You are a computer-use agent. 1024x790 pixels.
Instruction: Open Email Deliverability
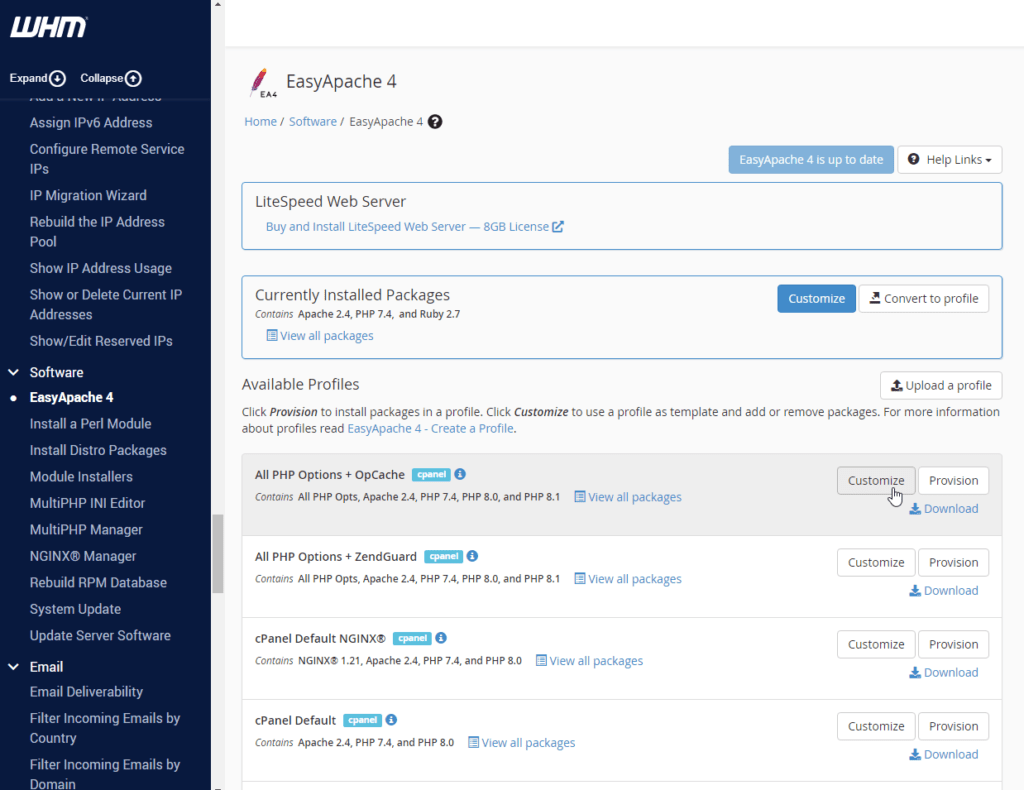click(86, 692)
